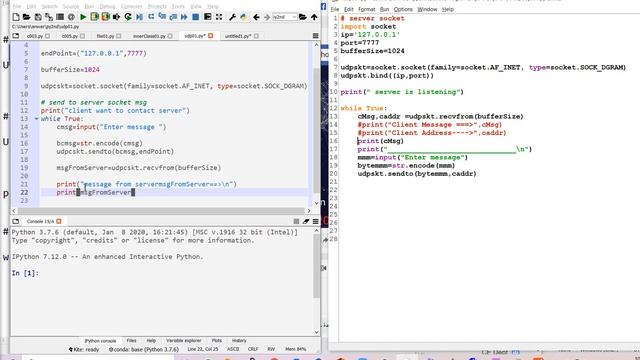Image resolution: width=640 pixels, height=360 pixels.
Task: Click the editor vertical scrollbar thumb
Action: [317, 131]
